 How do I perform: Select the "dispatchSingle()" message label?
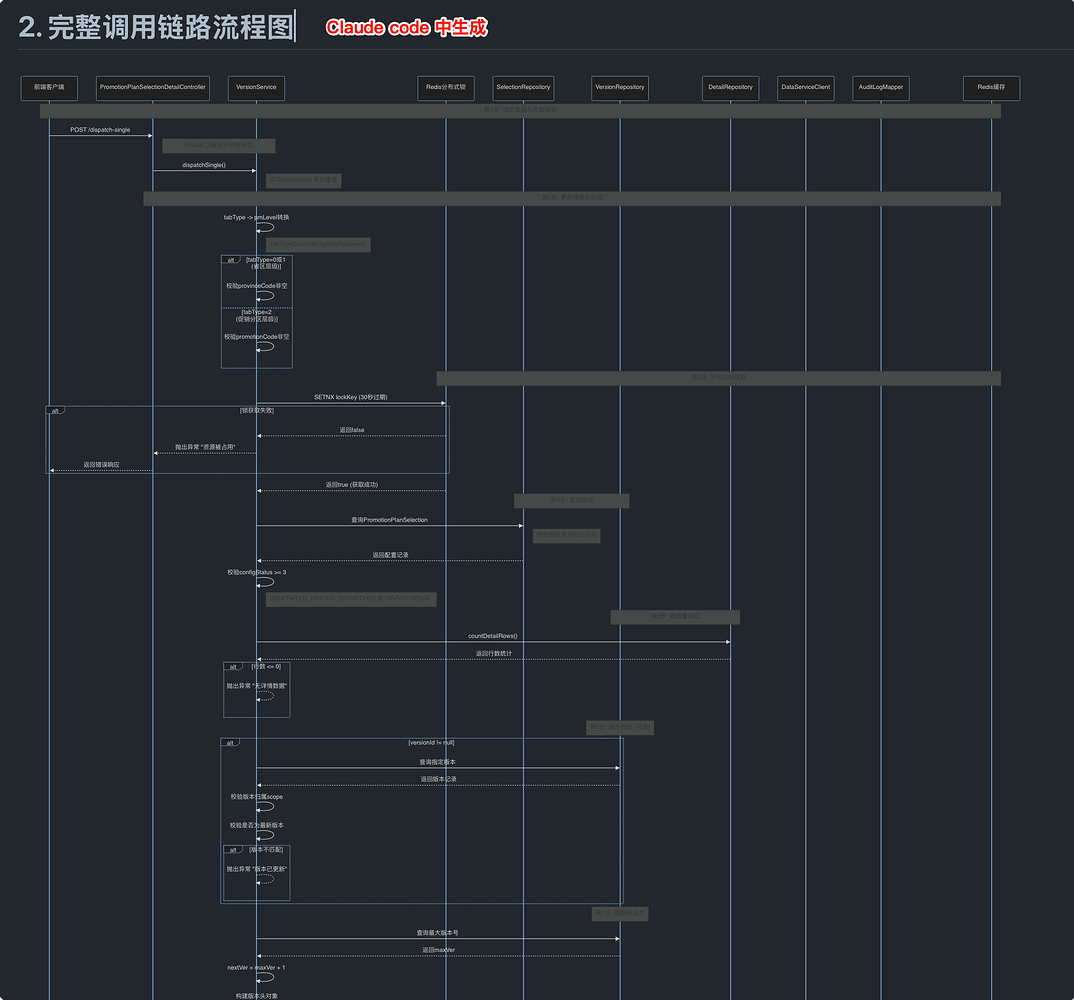(x=204, y=165)
